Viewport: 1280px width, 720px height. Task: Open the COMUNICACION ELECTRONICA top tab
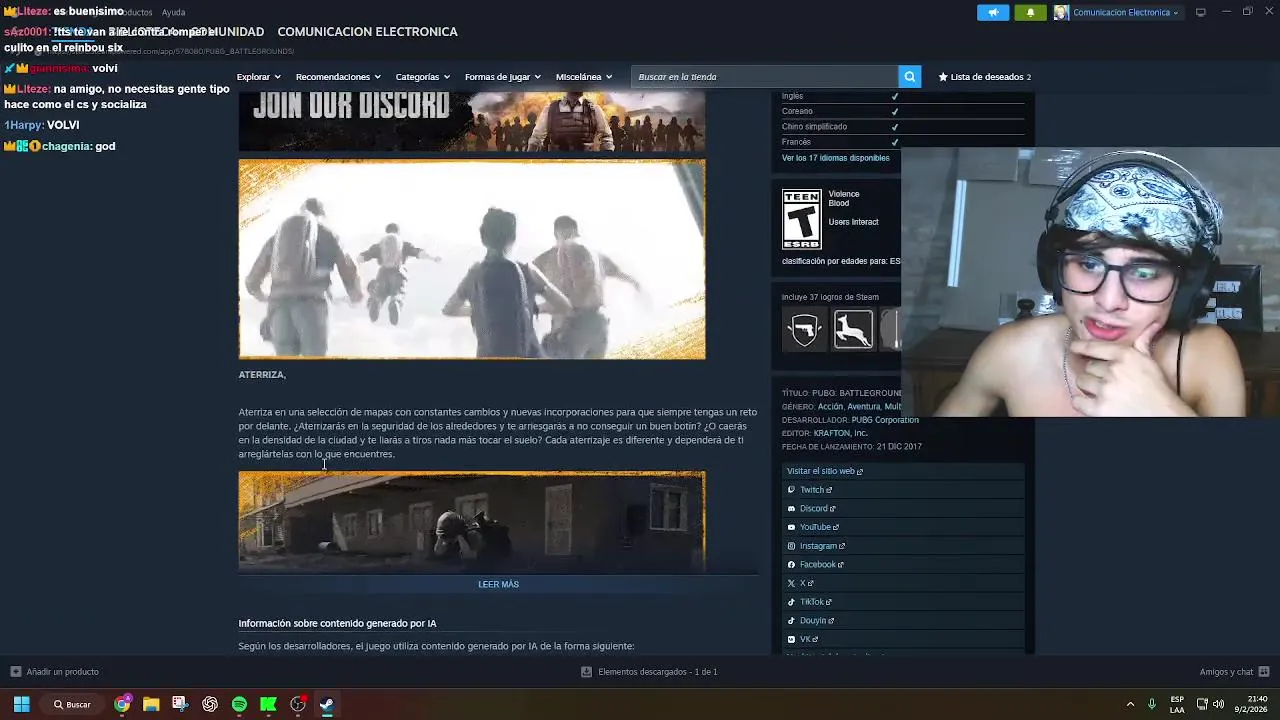(367, 32)
